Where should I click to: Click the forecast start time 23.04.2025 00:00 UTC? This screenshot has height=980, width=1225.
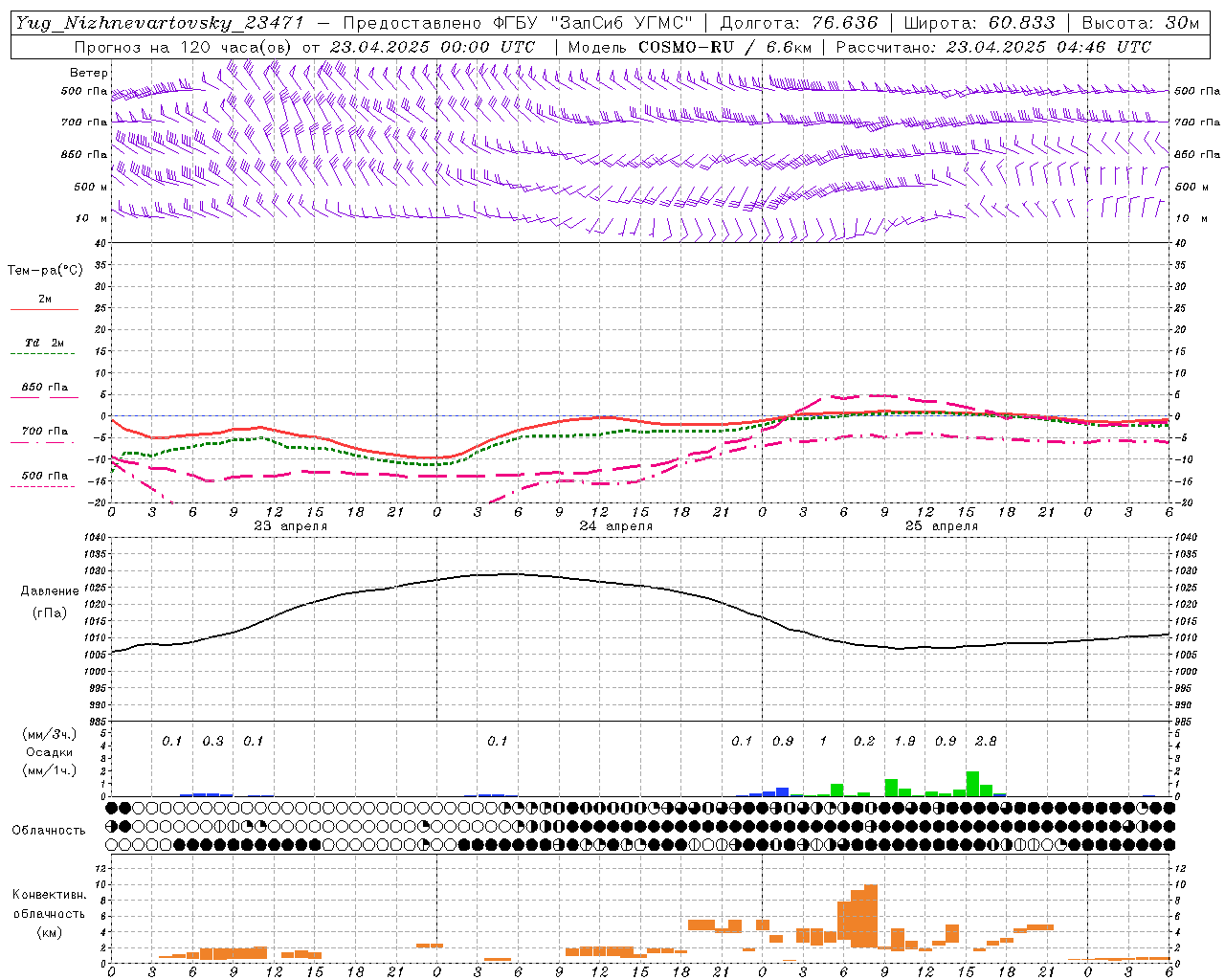click(x=433, y=47)
